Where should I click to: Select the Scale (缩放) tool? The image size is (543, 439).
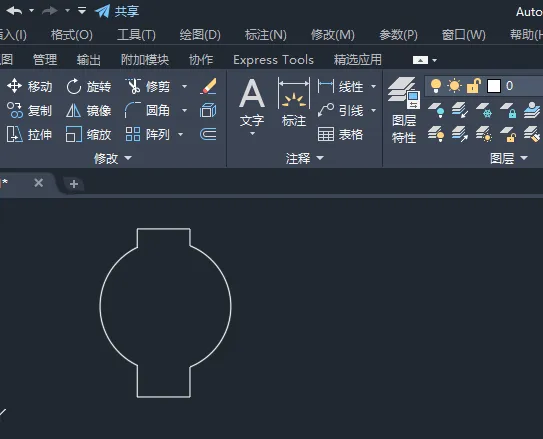(89, 134)
